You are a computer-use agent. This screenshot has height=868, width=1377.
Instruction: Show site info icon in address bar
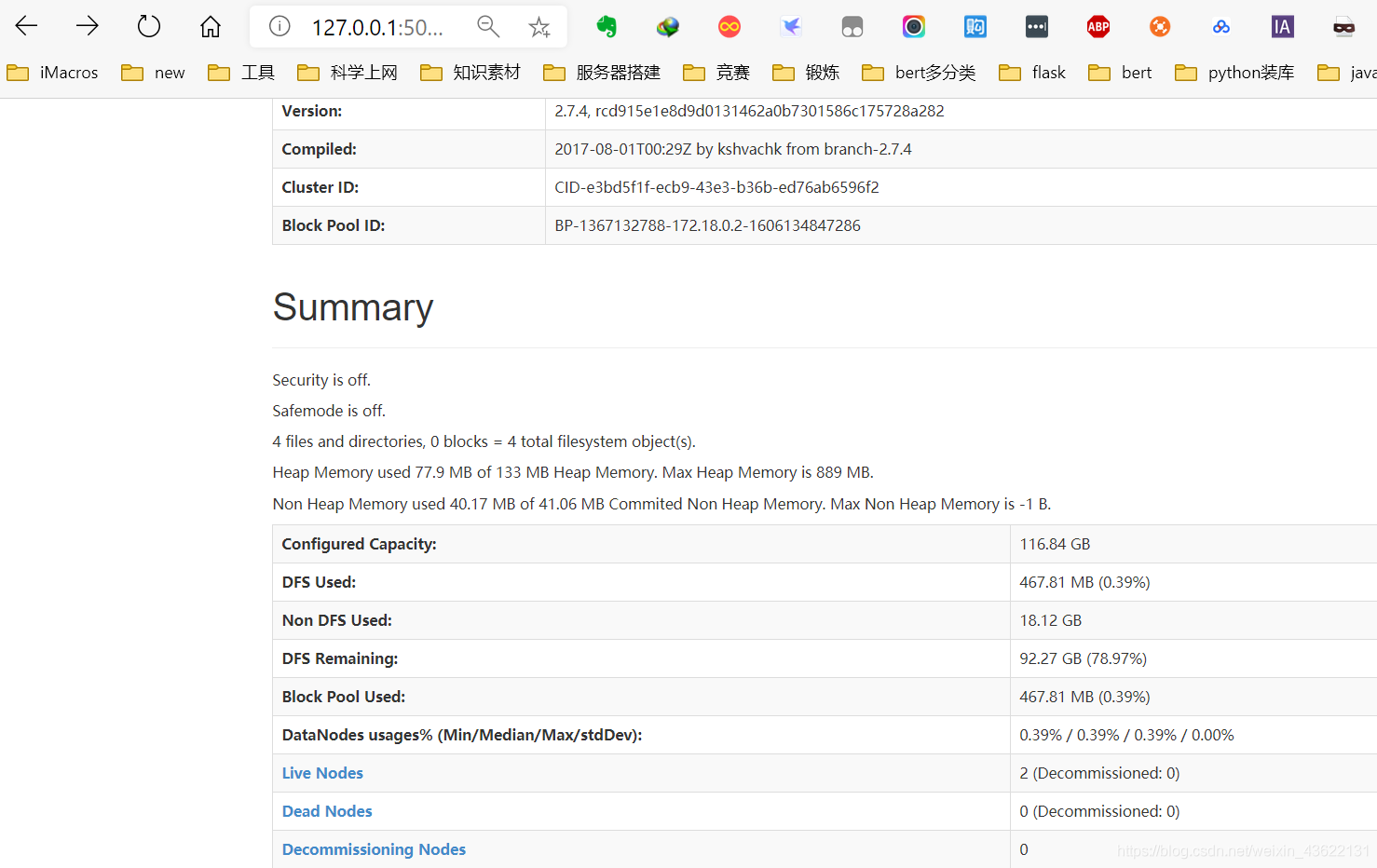(279, 26)
